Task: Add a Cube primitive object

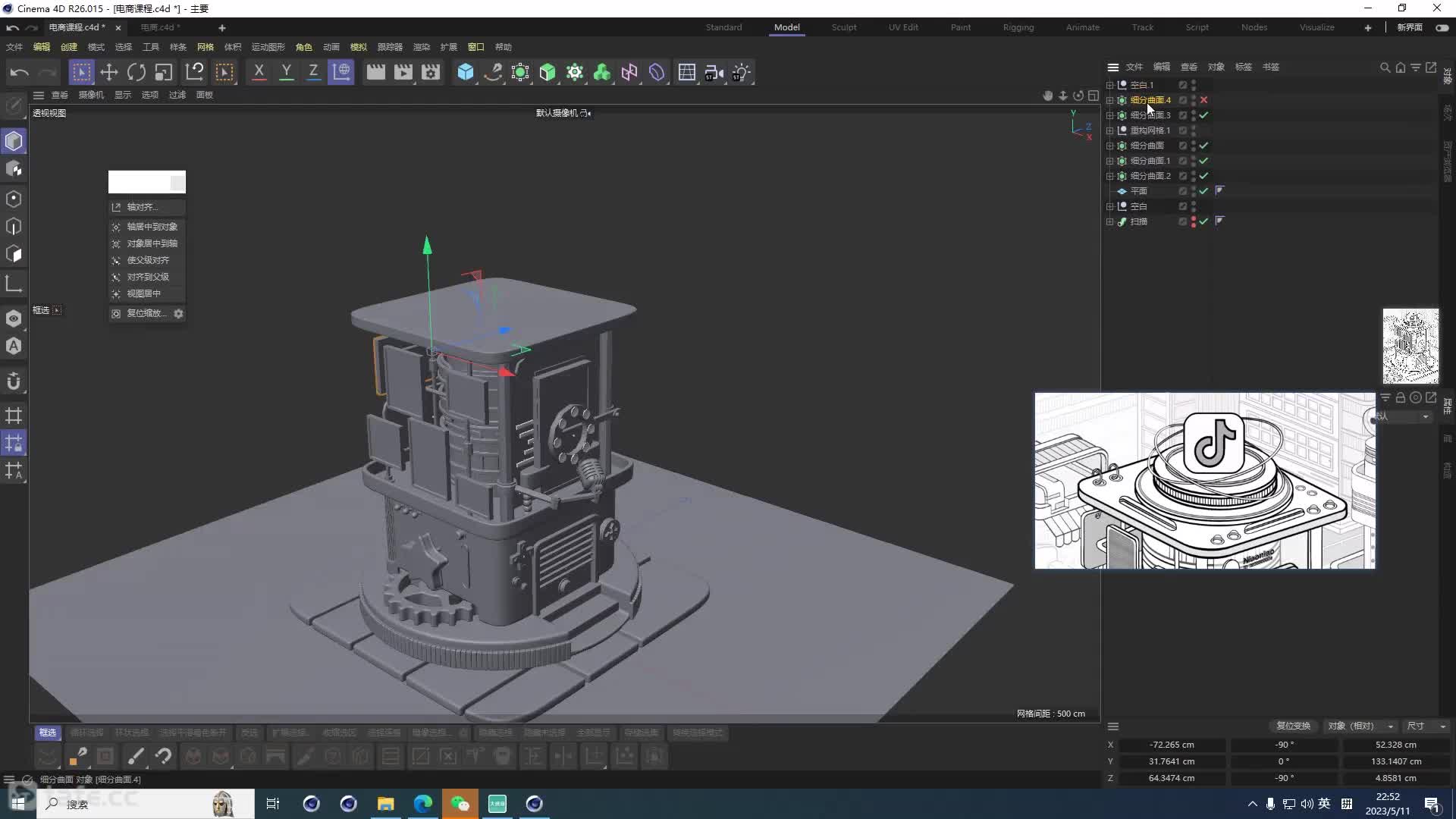Action: 466,72
